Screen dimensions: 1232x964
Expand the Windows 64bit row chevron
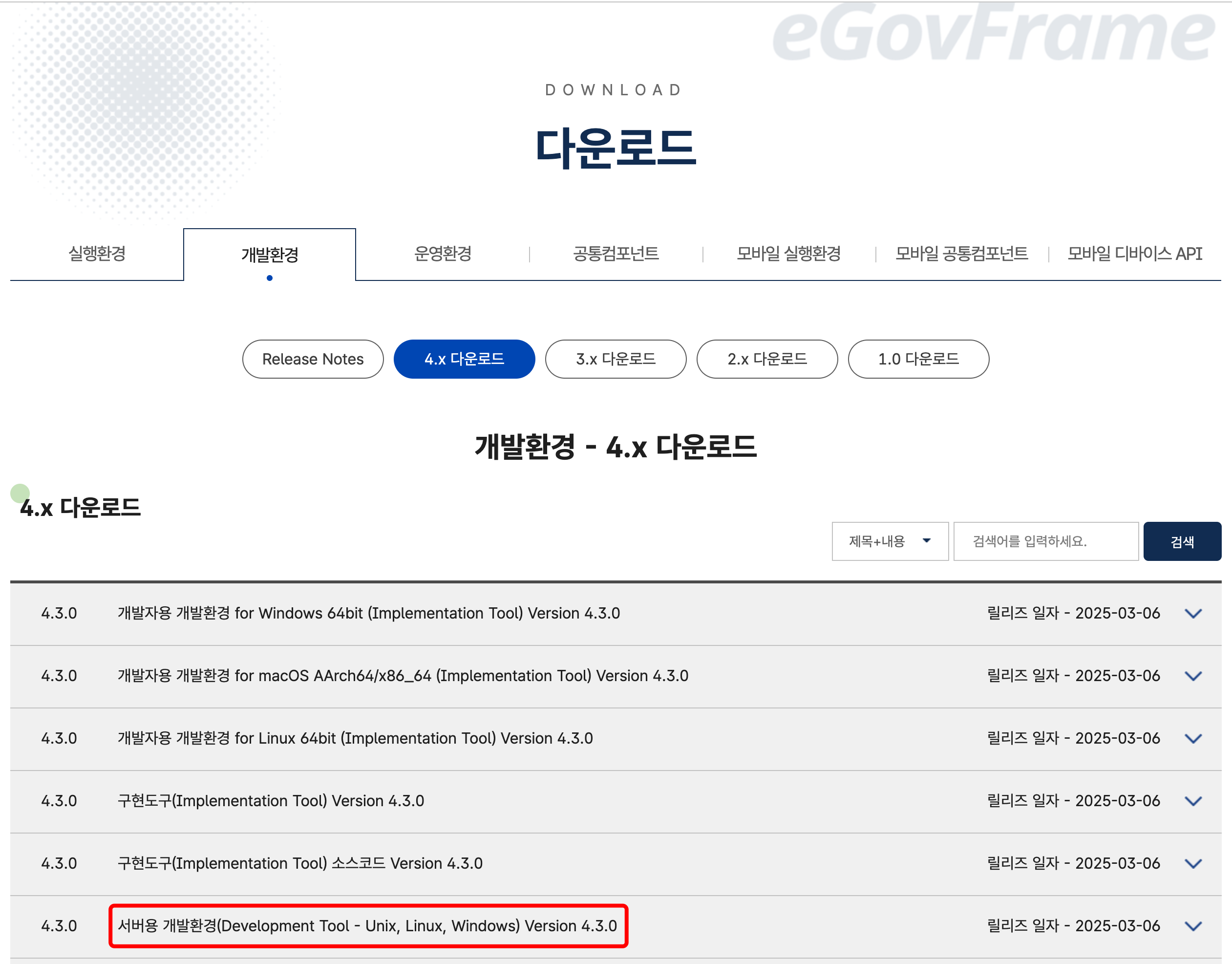click(1192, 614)
